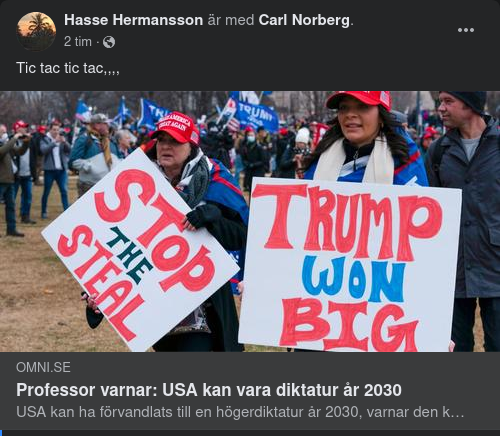
Task: Click the 'är med' text in header
Action: [x=231, y=20]
